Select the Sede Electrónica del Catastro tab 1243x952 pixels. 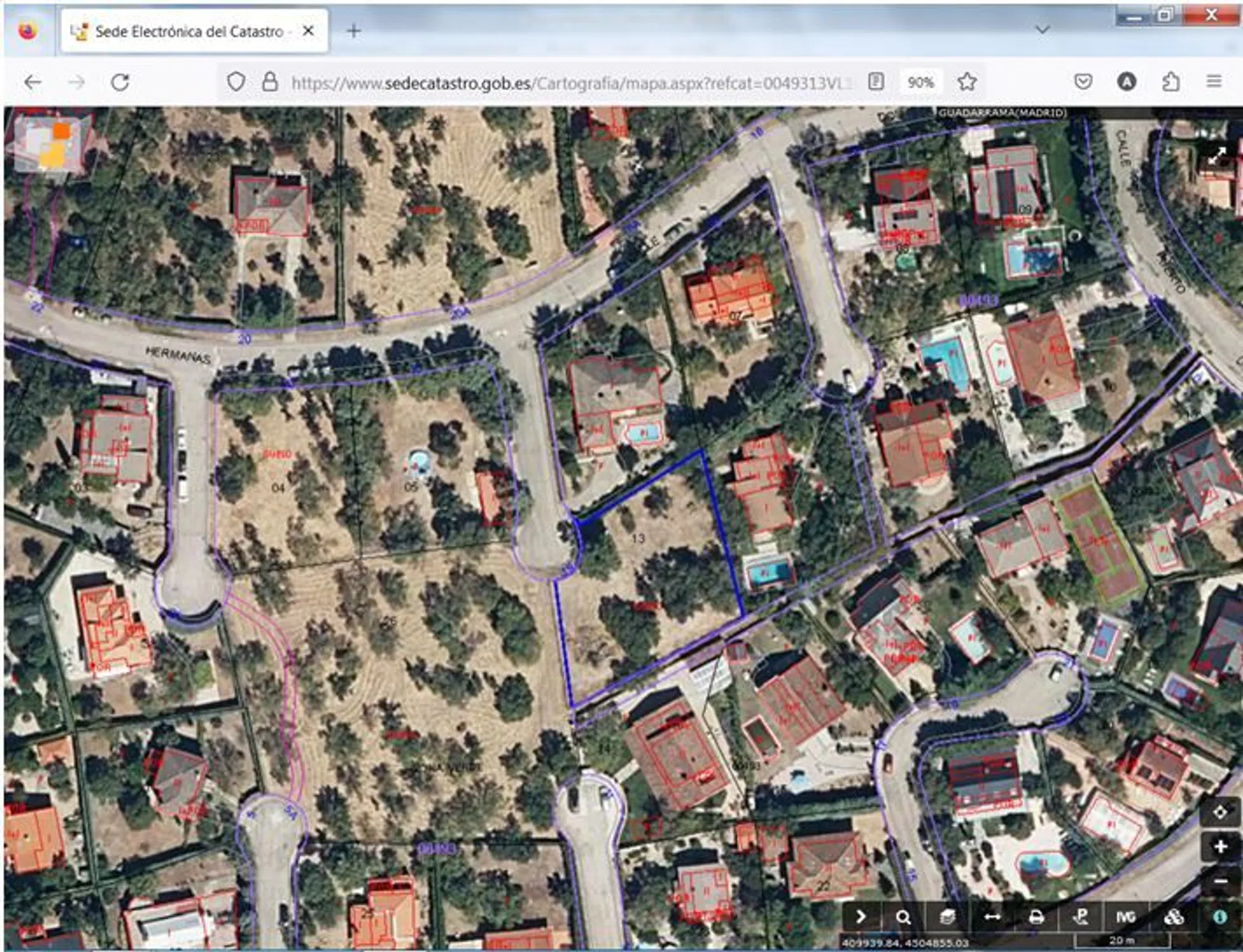[188, 31]
